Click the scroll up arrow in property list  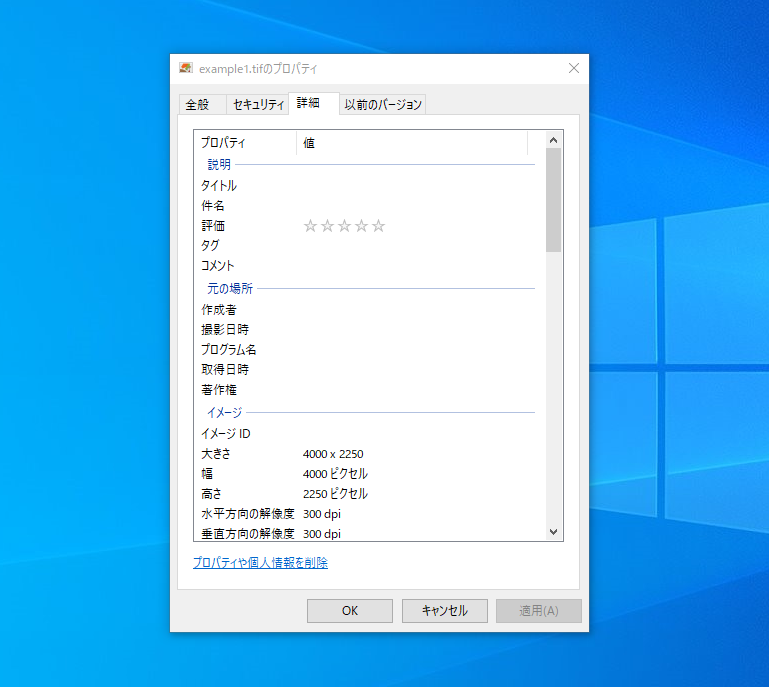[554, 140]
